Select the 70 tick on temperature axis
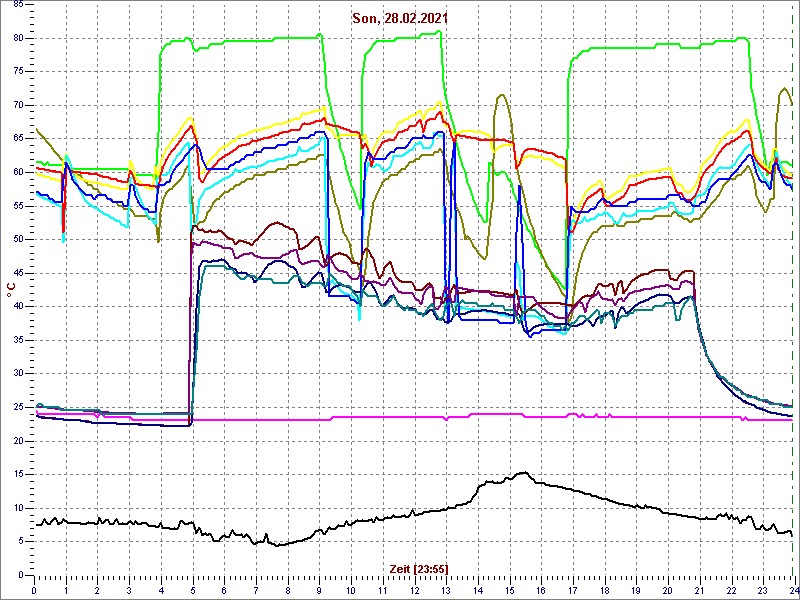Viewport: 800px width, 600px height. coord(18,106)
